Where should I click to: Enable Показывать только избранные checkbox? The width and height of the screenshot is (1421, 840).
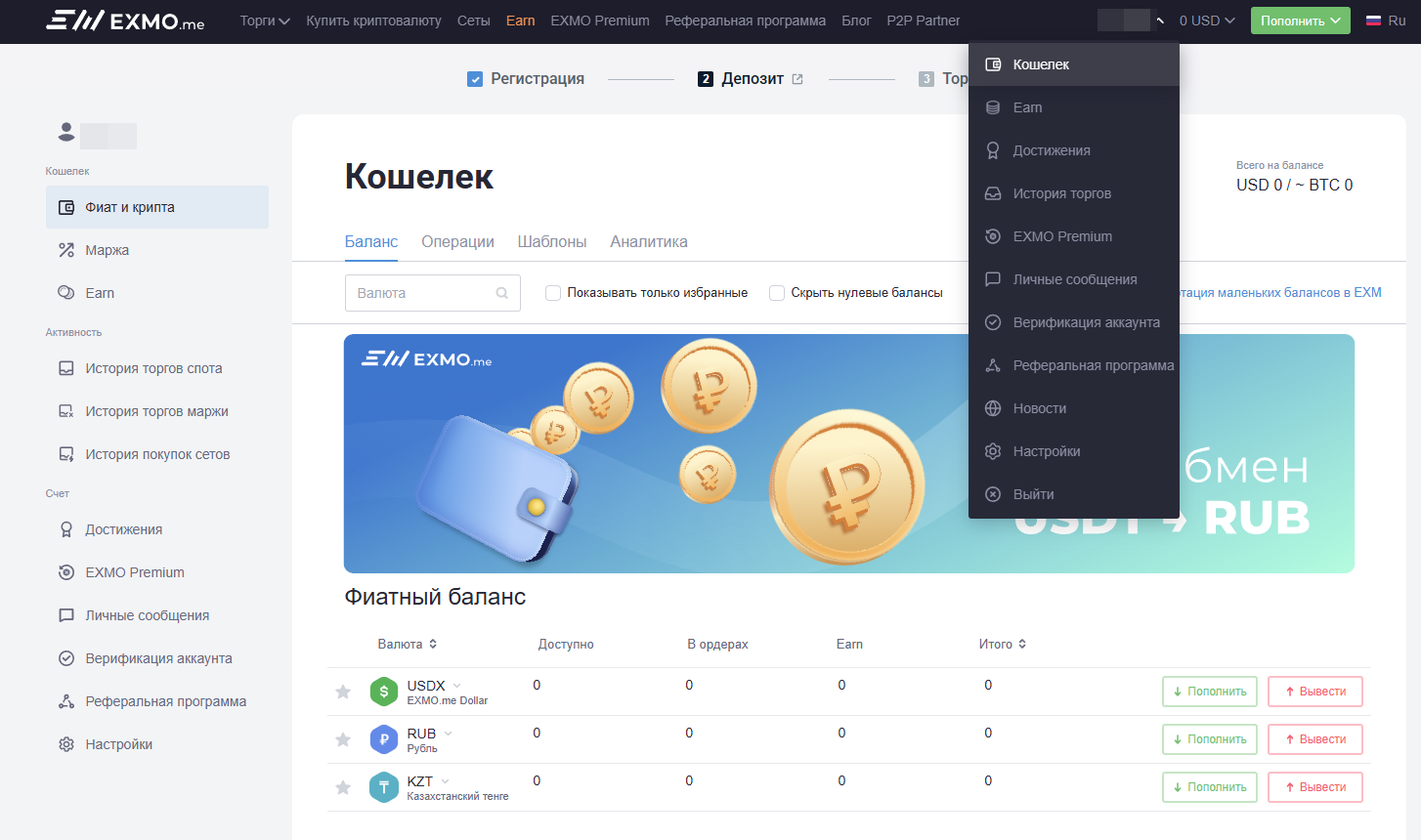pos(553,293)
